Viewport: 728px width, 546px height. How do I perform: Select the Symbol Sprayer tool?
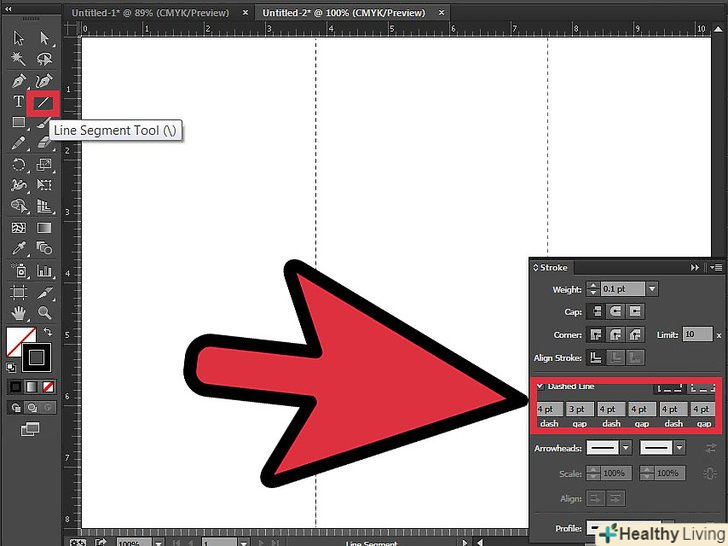(19, 271)
